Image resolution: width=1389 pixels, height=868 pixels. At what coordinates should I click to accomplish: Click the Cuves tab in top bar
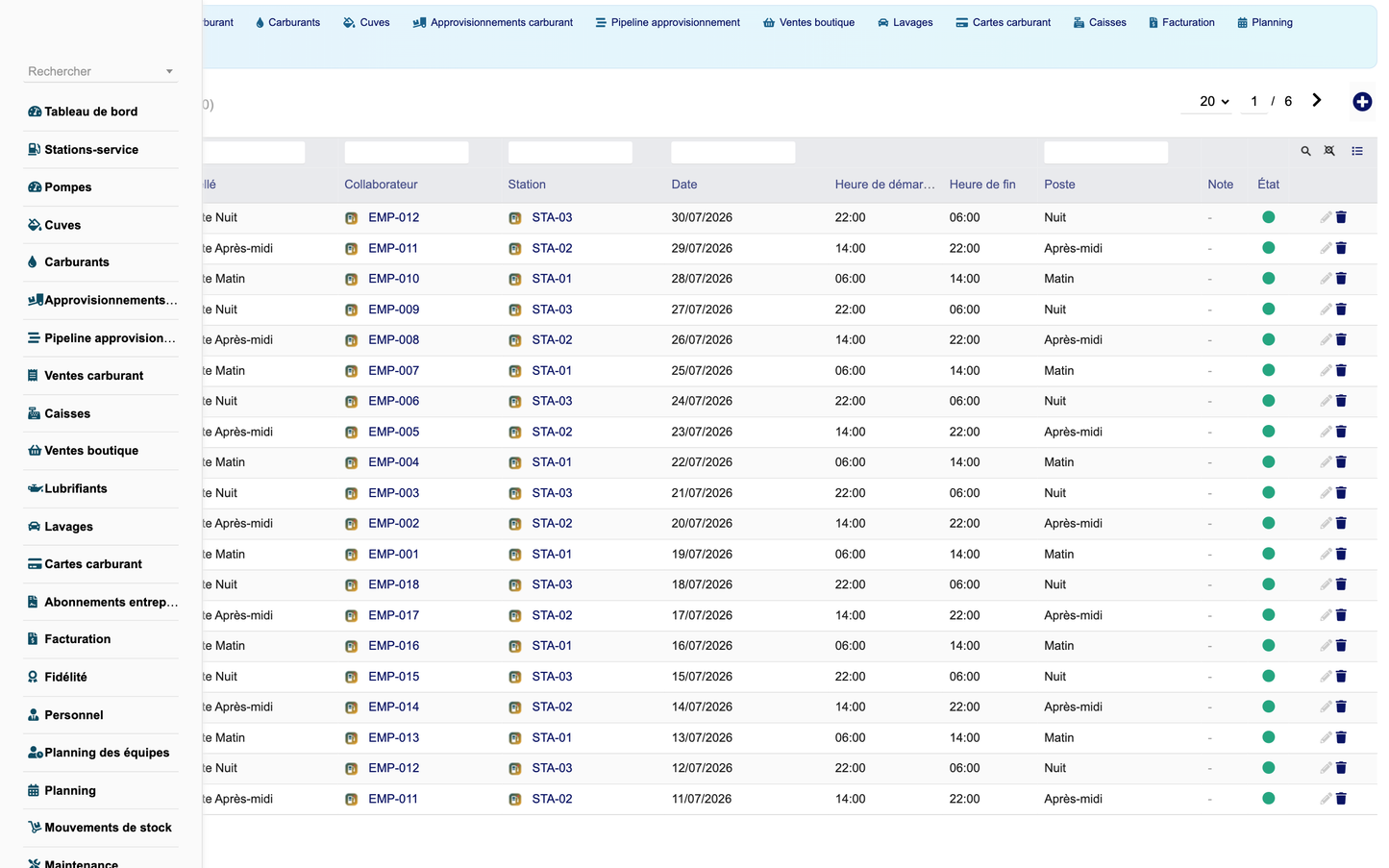(x=366, y=22)
